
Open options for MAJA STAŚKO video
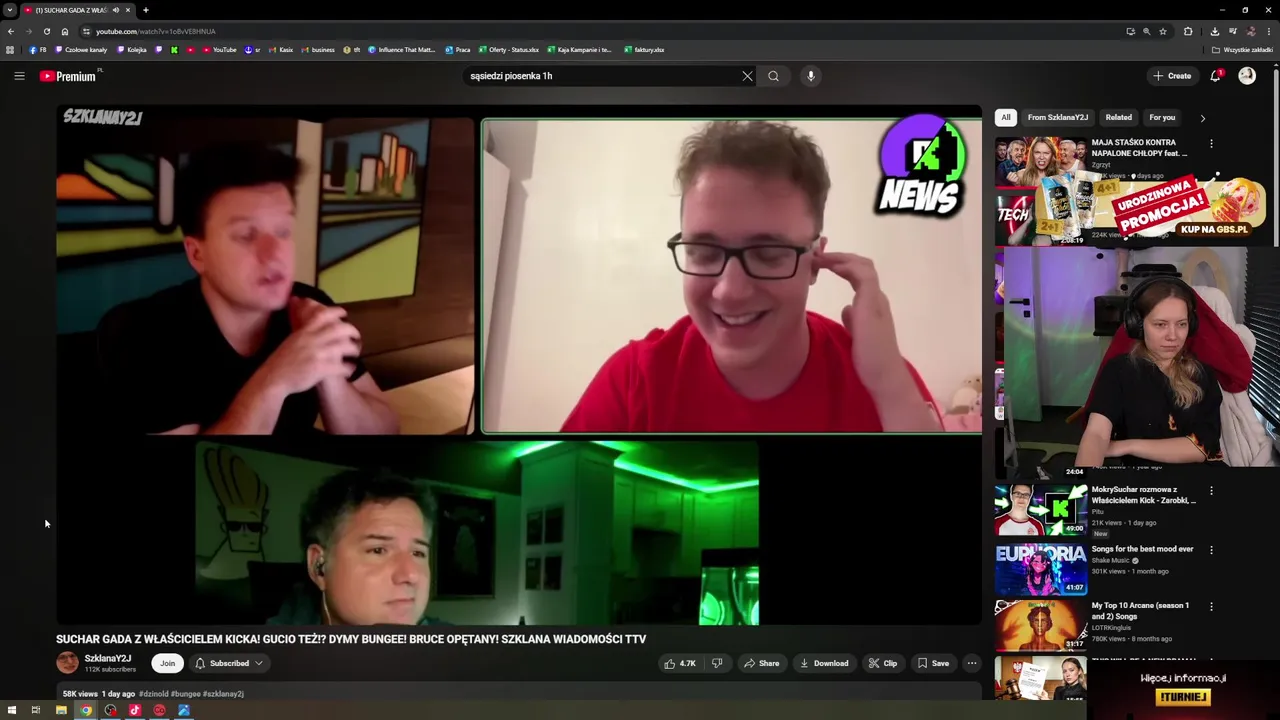(x=1211, y=143)
